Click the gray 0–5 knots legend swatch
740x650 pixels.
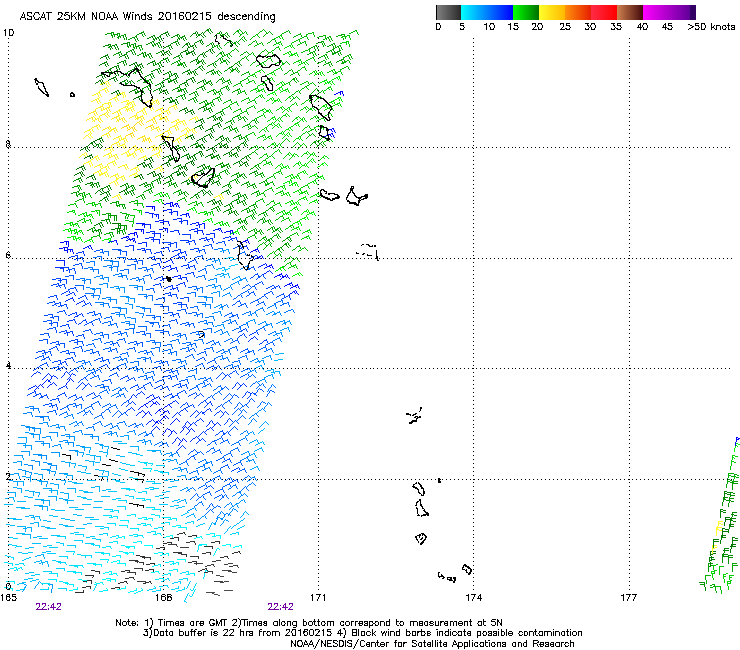pos(448,12)
